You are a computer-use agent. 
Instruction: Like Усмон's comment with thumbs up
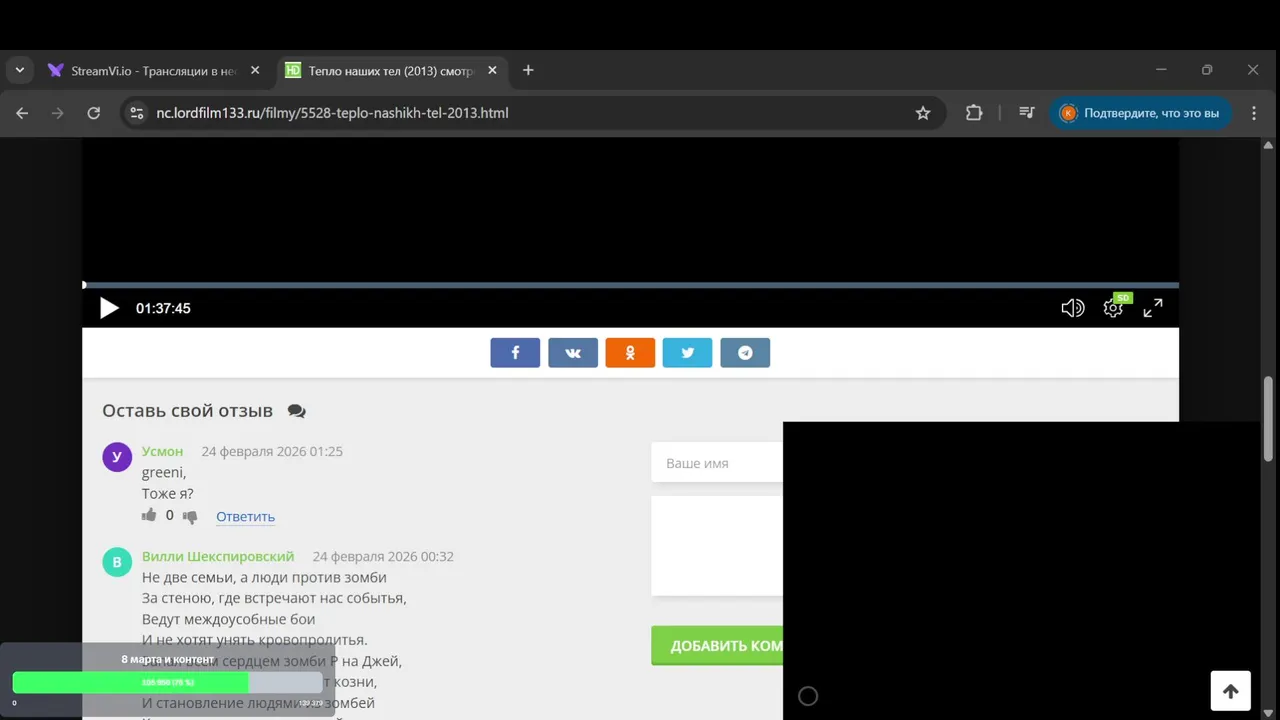pyautogui.click(x=149, y=515)
